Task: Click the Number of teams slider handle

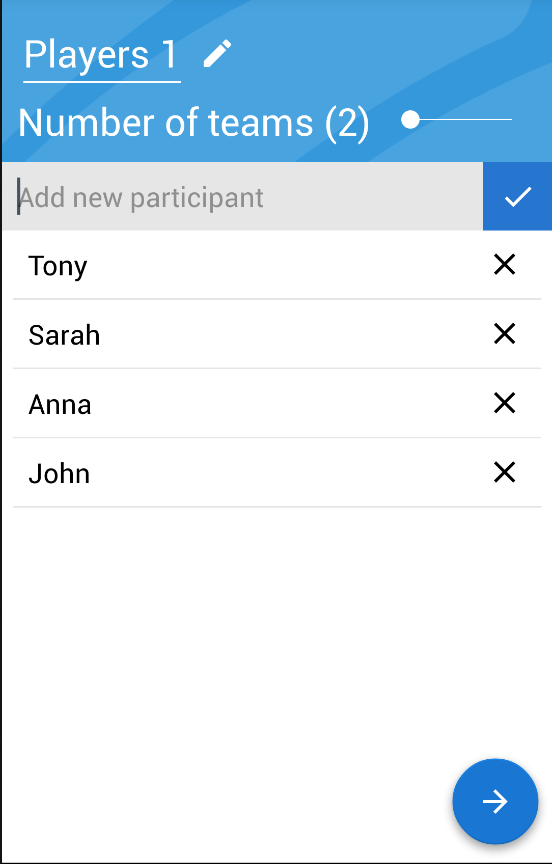Action: [x=410, y=120]
